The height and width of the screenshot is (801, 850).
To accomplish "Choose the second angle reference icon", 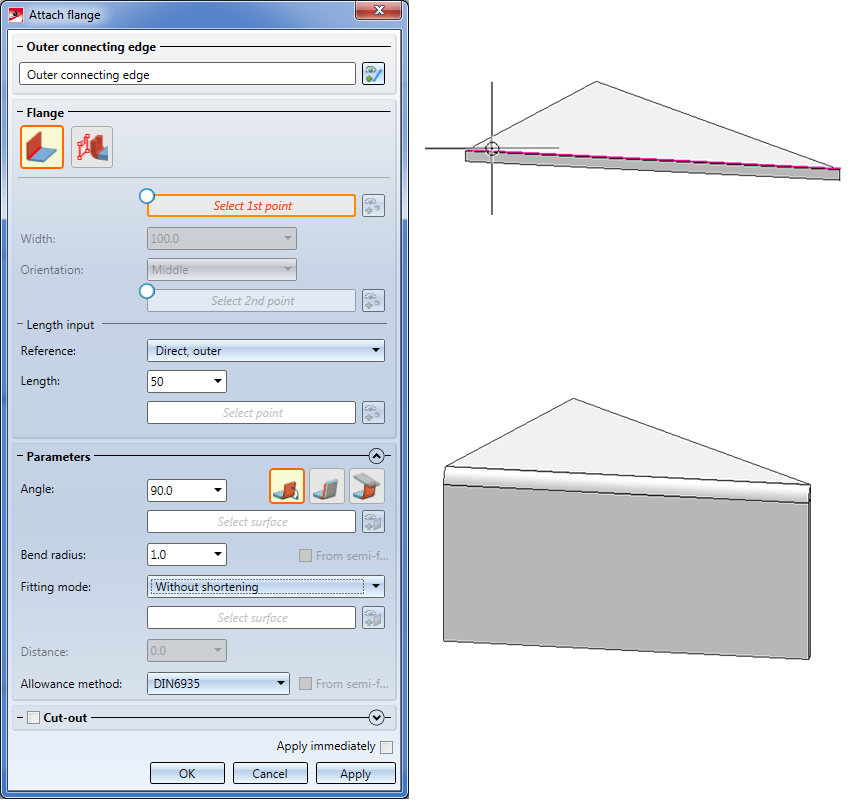I will click(x=327, y=486).
